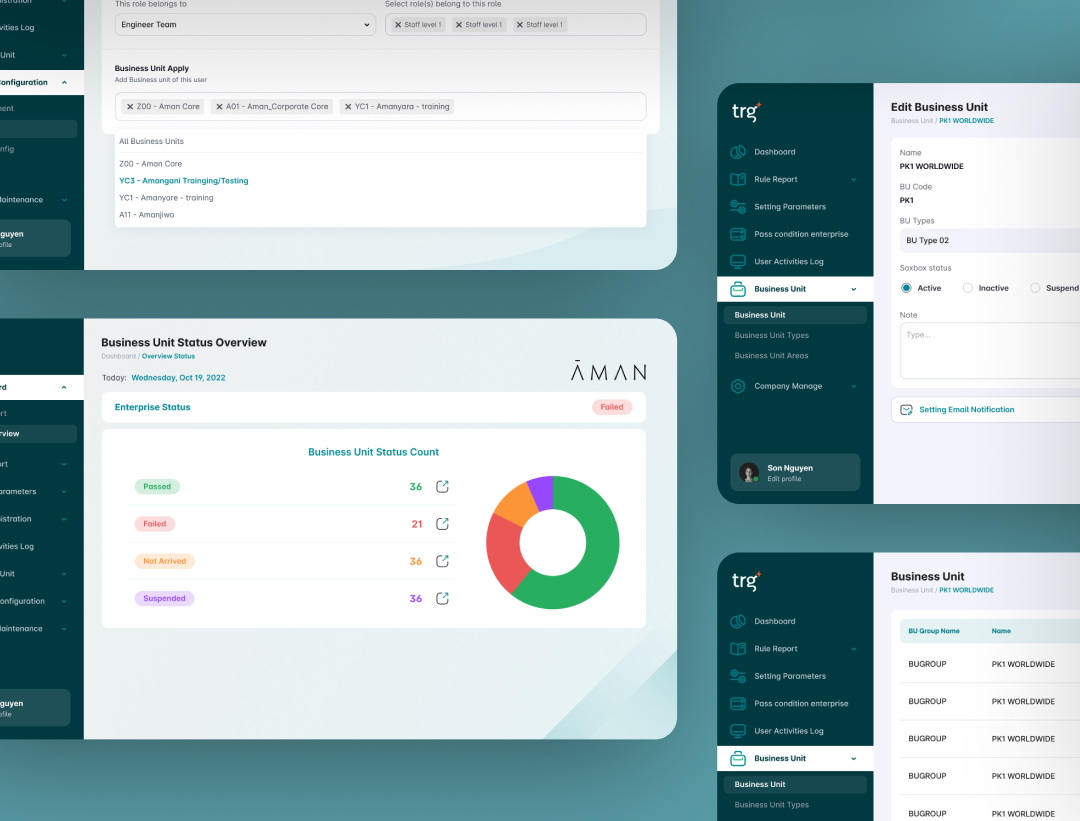Expand the Company Manage menu chevron
The width and height of the screenshot is (1080, 821).
point(853,386)
